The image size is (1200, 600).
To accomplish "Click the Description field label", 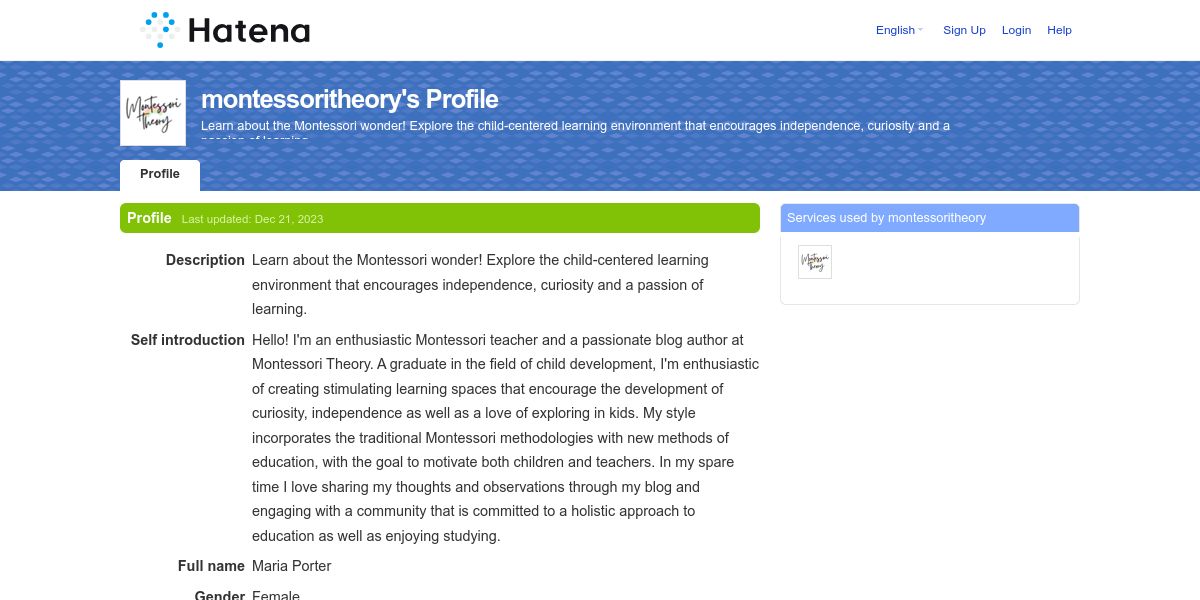I will pyautogui.click(x=205, y=260).
